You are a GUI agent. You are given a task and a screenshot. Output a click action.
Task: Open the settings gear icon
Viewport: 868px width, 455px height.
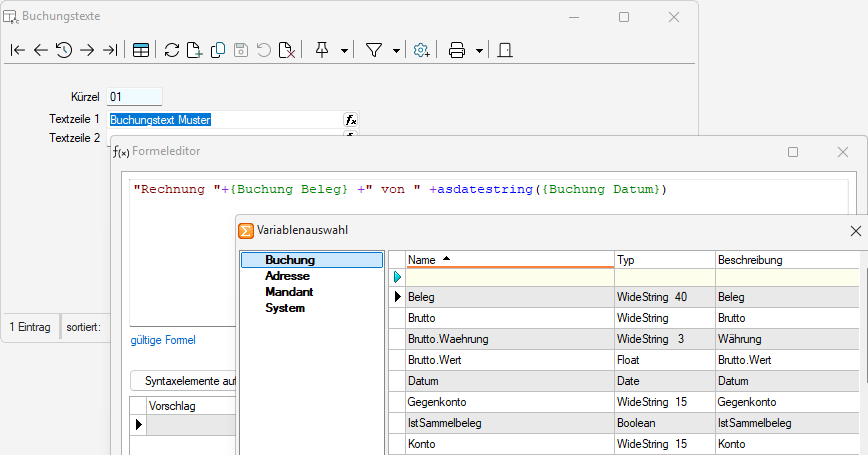(421, 50)
